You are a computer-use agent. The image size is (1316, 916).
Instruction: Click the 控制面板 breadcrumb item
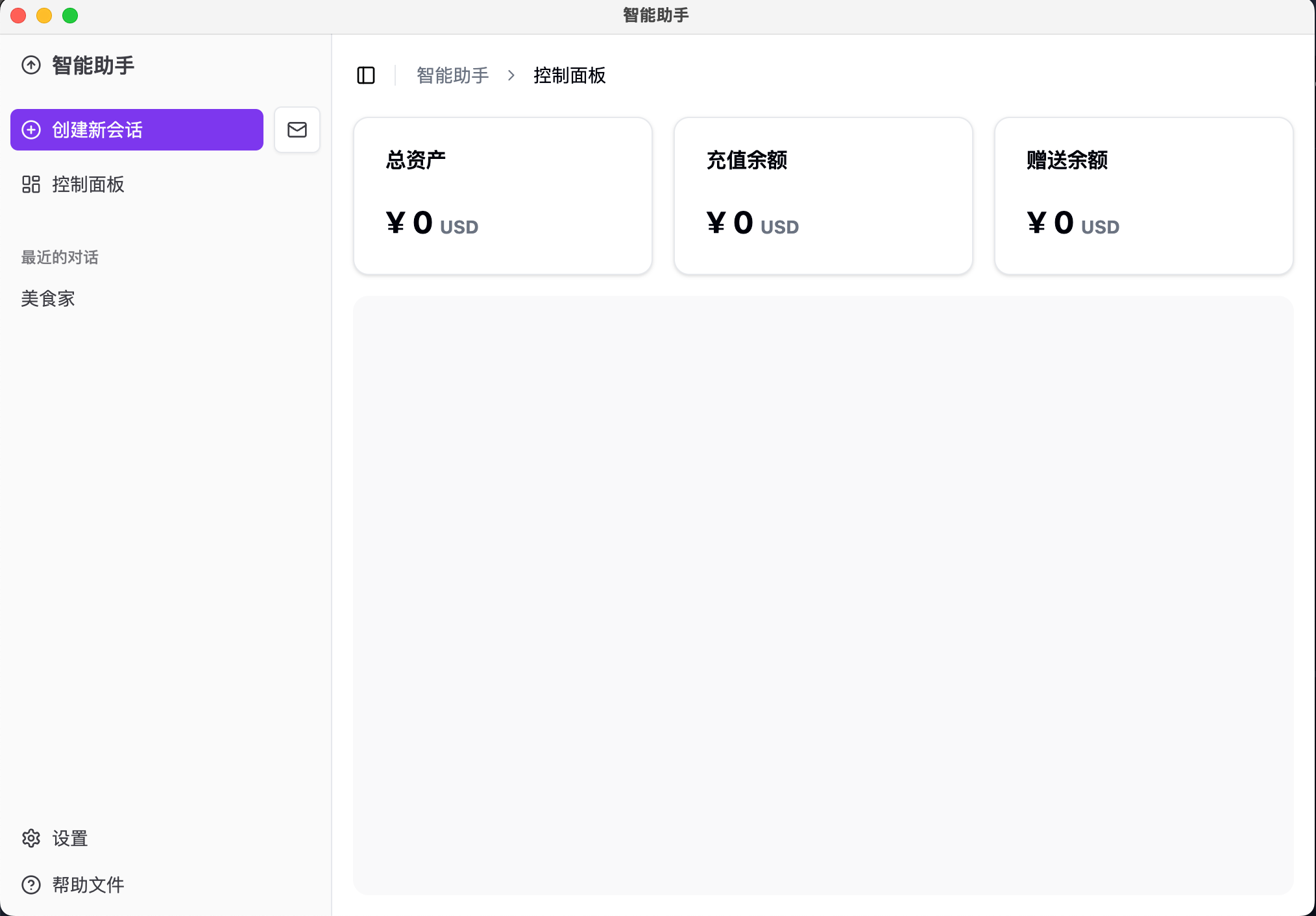coord(569,75)
